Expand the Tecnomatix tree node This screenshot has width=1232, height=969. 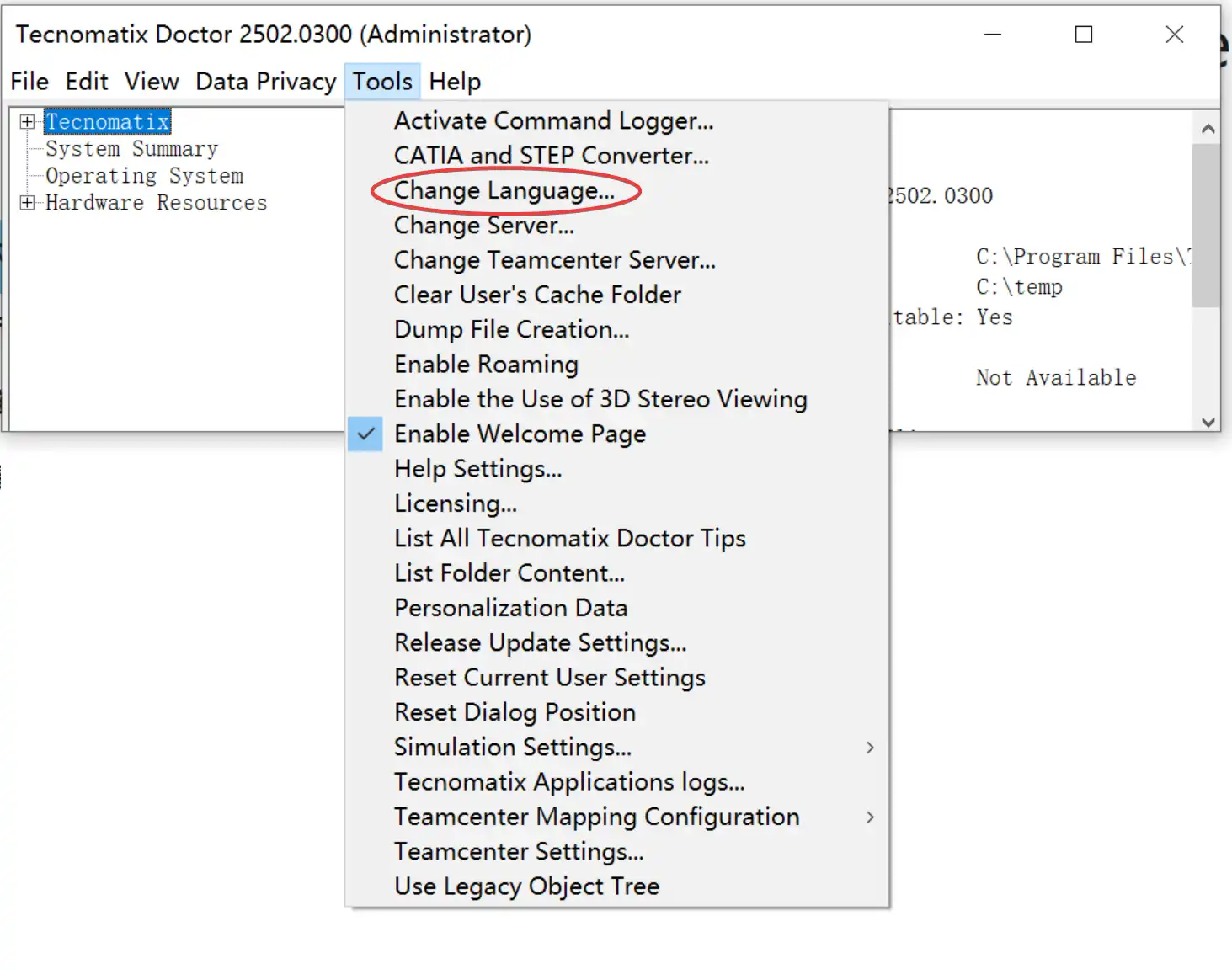click(27, 122)
